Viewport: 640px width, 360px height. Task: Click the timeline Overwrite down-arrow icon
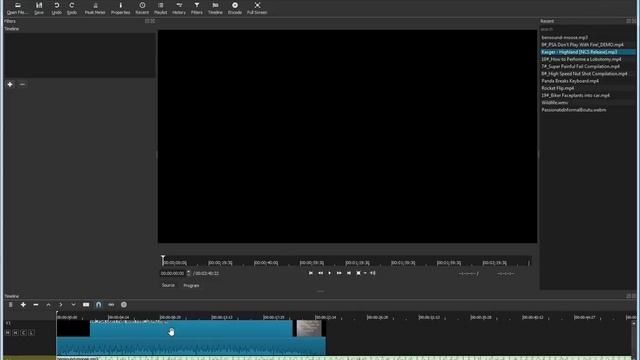pos(73,304)
